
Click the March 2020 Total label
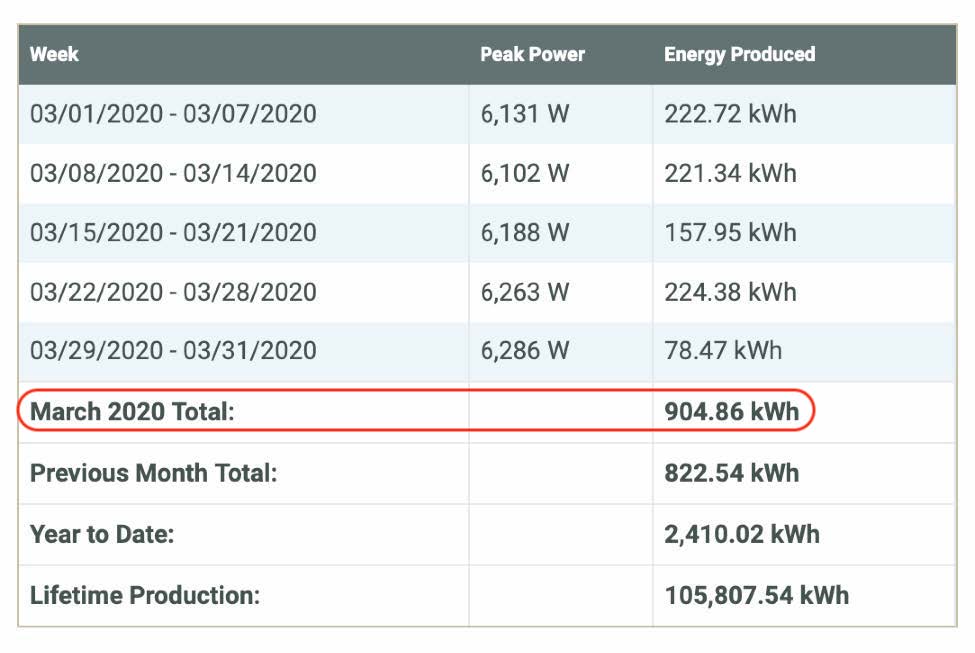coord(132,412)
